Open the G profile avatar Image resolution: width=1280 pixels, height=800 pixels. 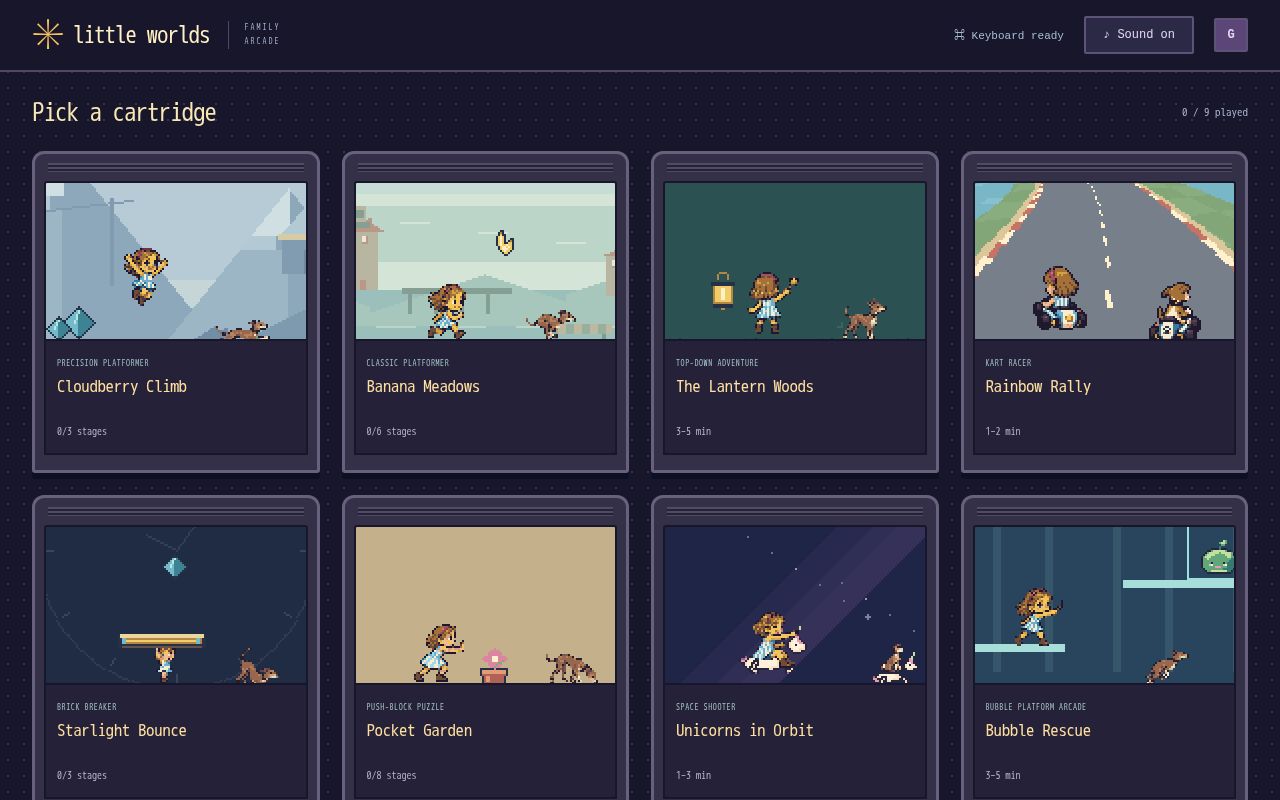click(1230, 35)
